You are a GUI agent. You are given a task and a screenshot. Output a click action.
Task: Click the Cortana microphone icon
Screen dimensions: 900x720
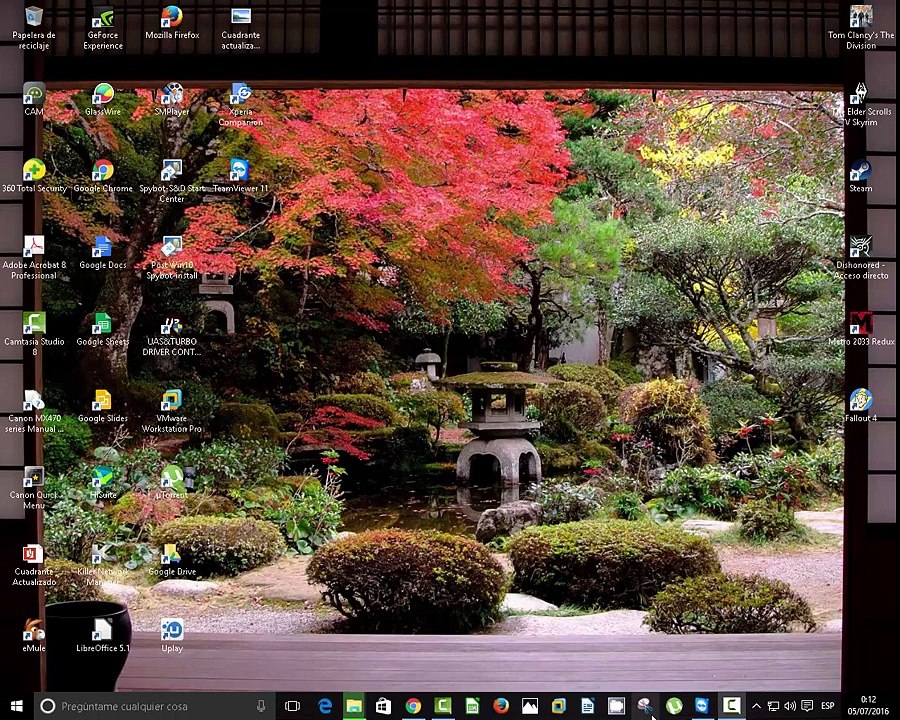click(x=261, y=706)
